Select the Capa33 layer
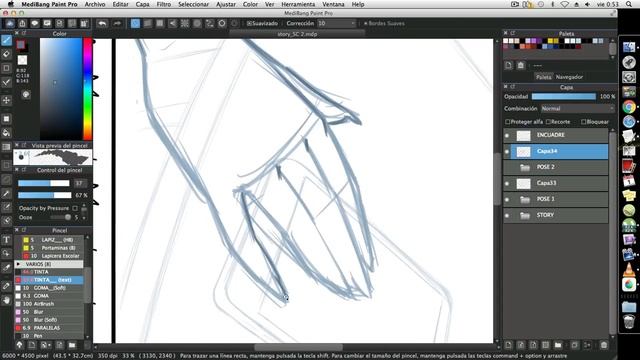This screenshot has width=640, height=360. click(x=560, y=183)
